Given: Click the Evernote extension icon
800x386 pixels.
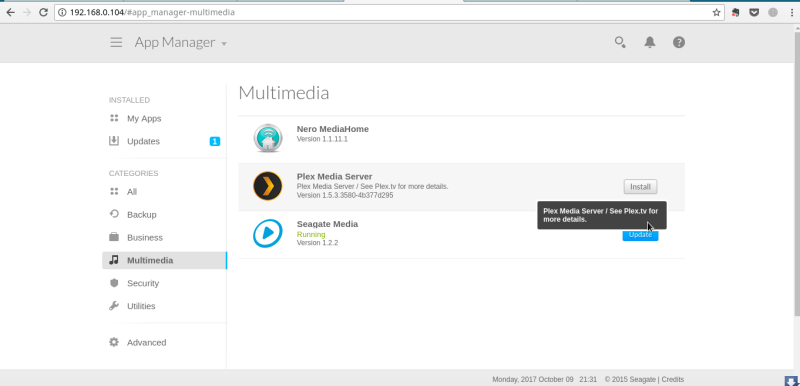Looking at the screenshot, I should pos(735,12).
